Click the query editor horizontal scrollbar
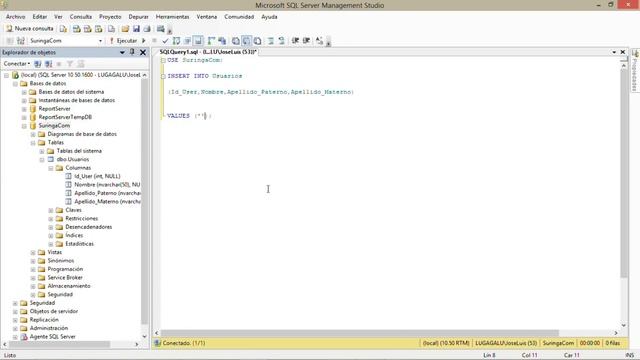Screen dimensions: 640x360 pos(359,333)
